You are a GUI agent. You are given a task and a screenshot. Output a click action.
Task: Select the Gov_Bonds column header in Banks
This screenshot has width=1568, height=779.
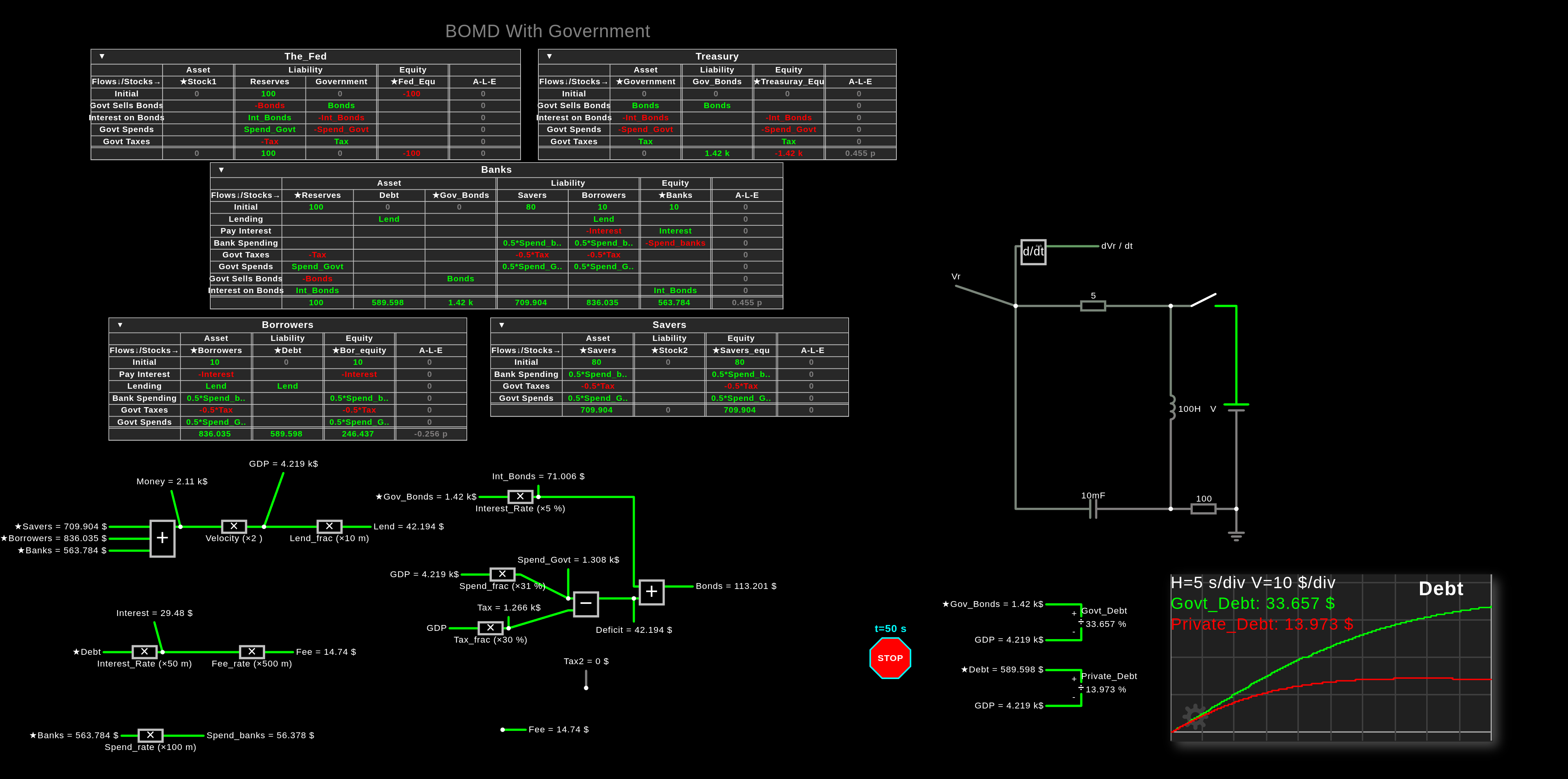[x=460, y=195]
